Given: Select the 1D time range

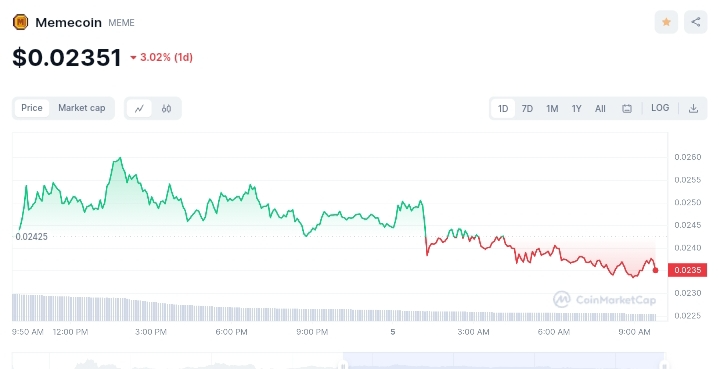Looking at the screenshot, I should (503, 109).
